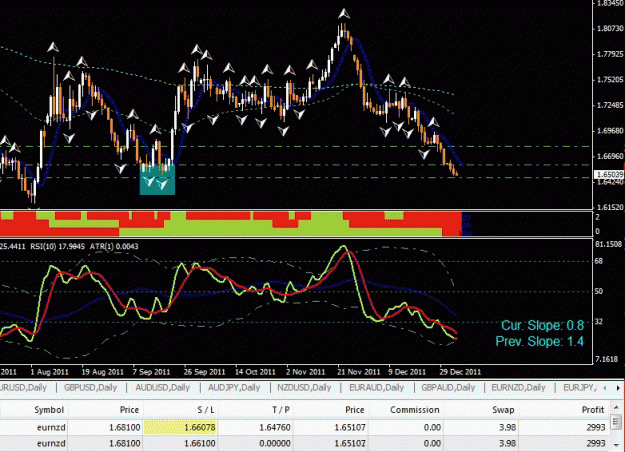
Task: Switch to the AUDUSD,Daily chart tab
Action: (x=162, y=387)
